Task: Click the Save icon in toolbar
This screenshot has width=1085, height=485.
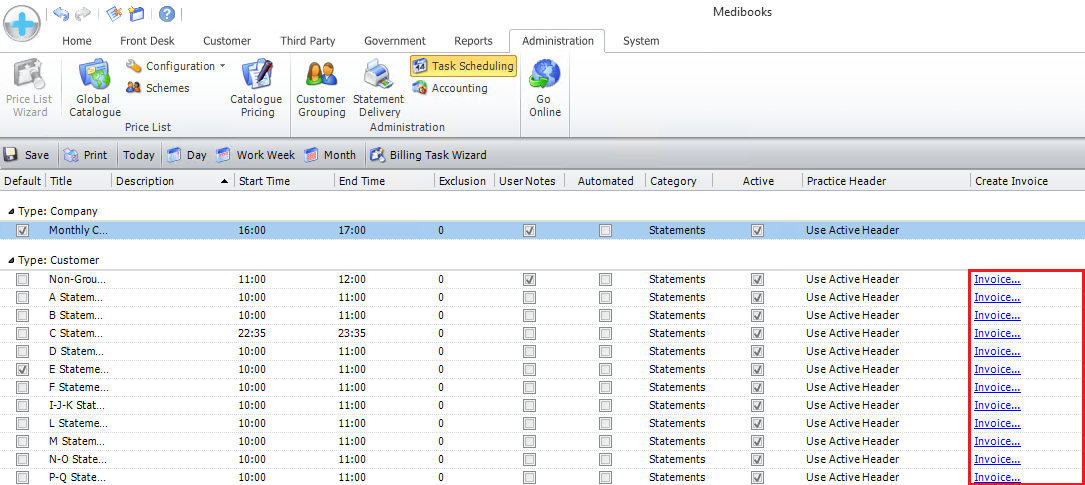Action: click(11, 155)
